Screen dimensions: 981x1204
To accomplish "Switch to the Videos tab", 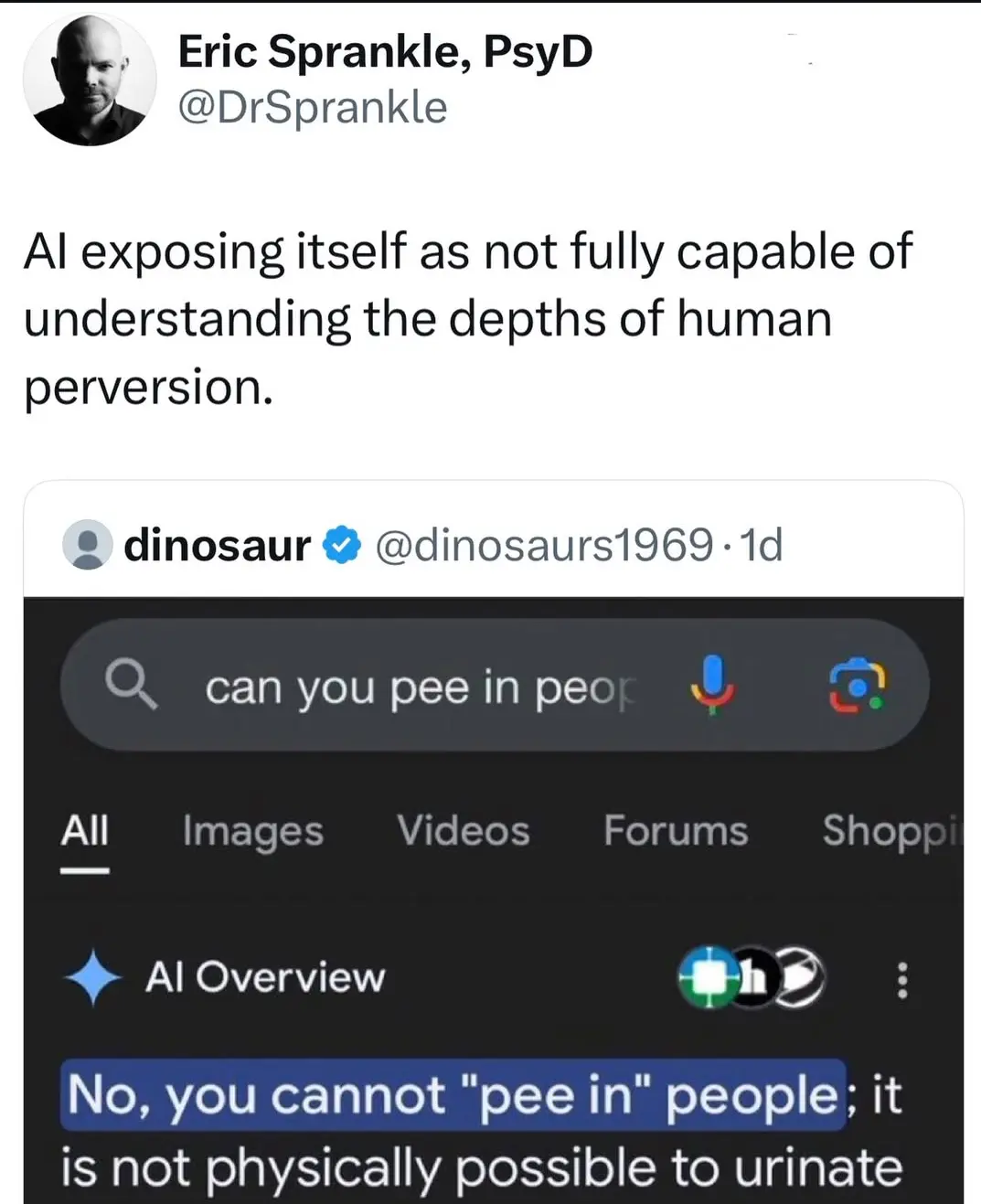I will tap(463, 831).
